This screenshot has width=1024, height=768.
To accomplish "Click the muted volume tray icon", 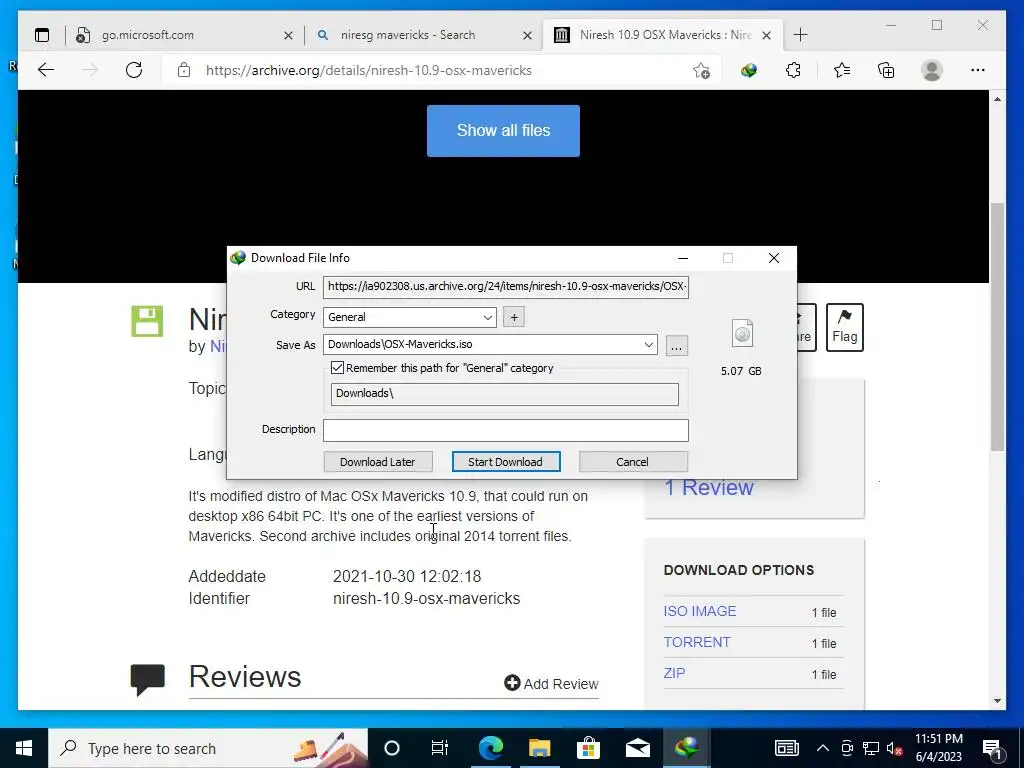I will 895,748.
